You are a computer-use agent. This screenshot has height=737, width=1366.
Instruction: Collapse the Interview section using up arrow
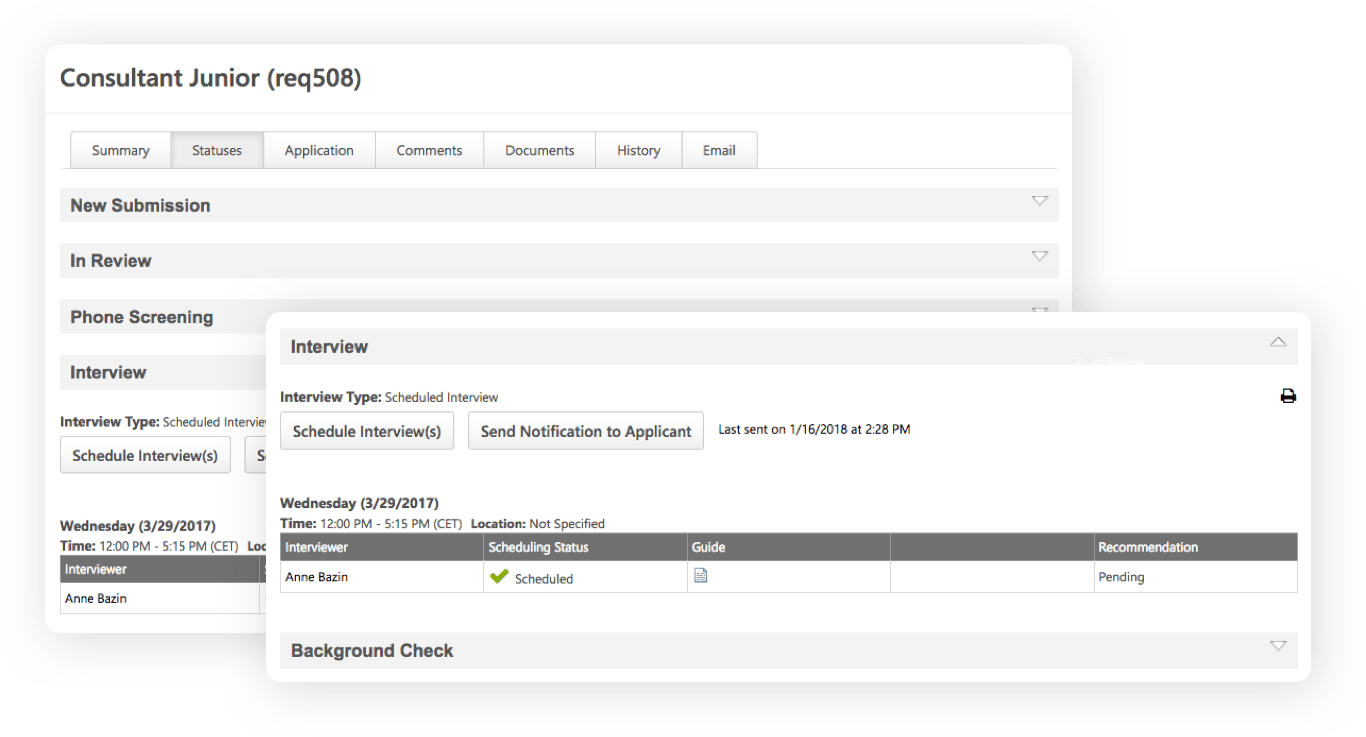click(1277, 342)
